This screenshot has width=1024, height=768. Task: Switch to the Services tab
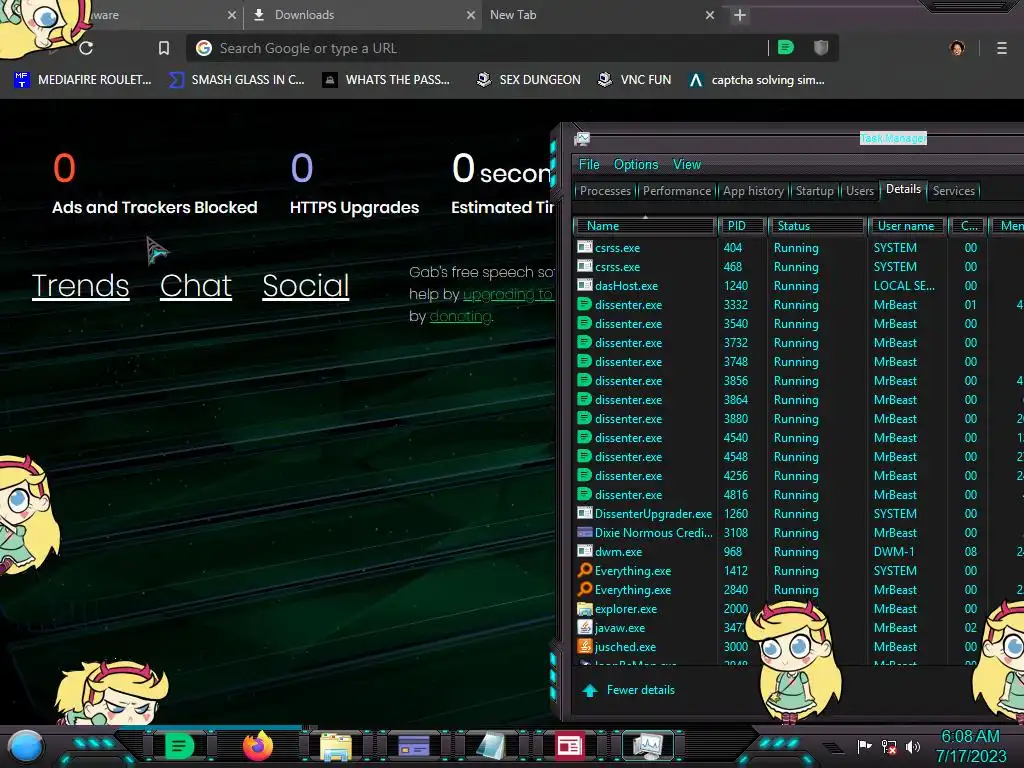(x=953, y=191)
